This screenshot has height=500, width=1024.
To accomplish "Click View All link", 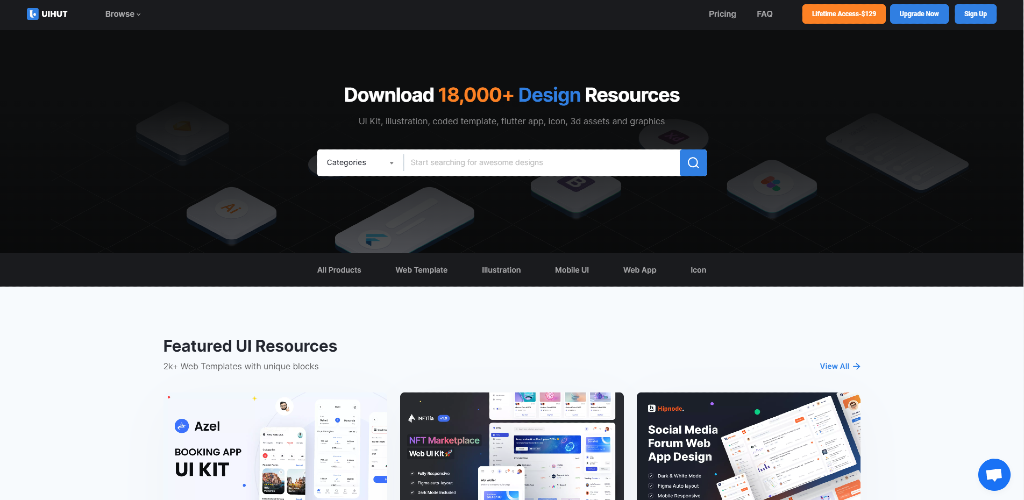I will [840, 366].
